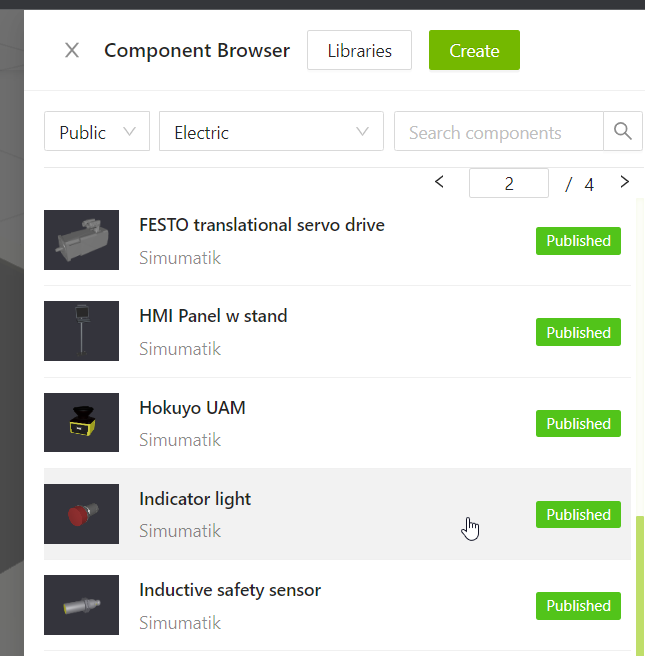The width and height of the screenshot is (645, 656).
Task: Select the Indicator light thumbnail
Action: pyautogui.click(x=82, y=514)
